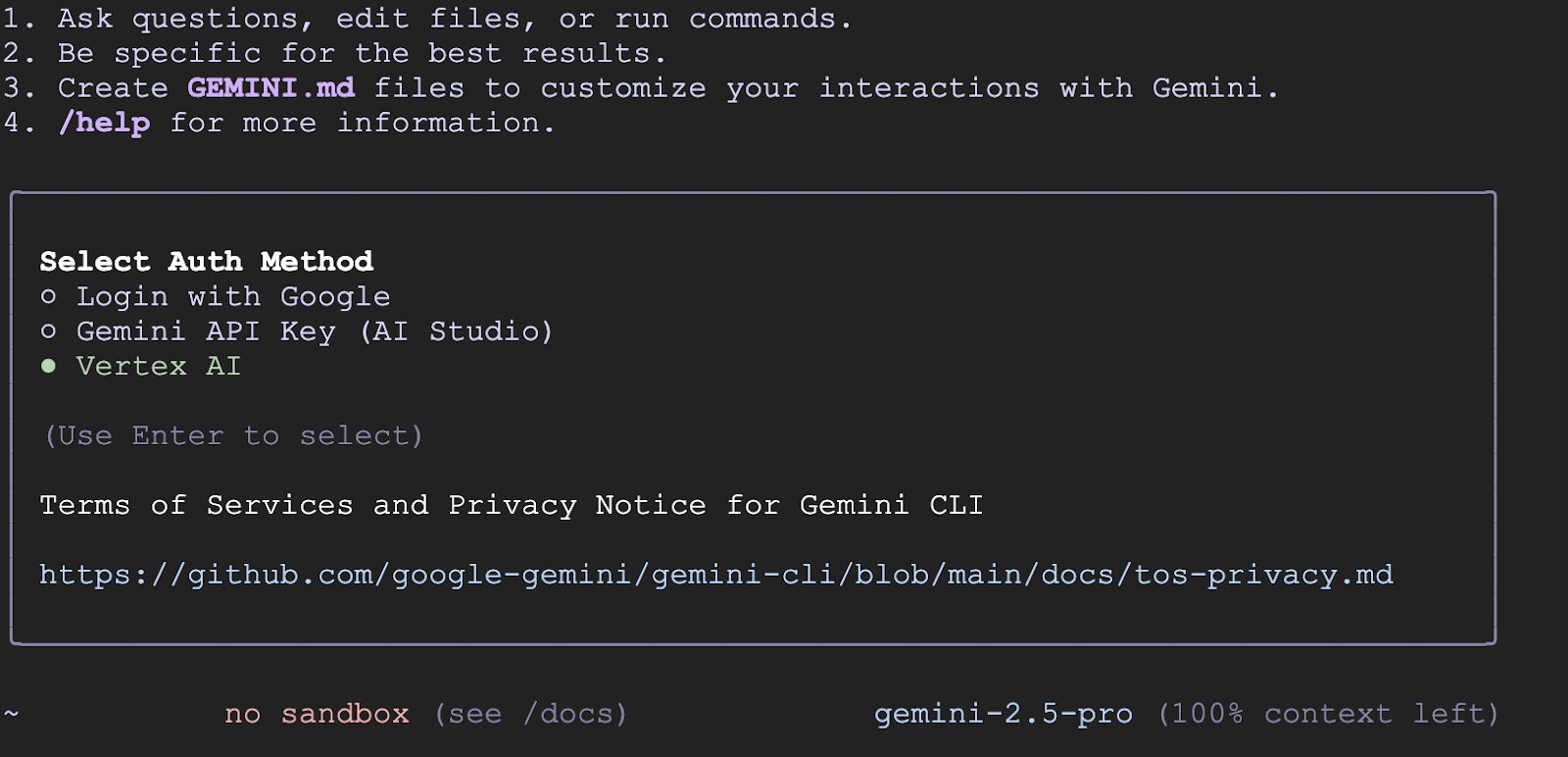Click the tilde home directory indicator
Image resolution: width=1568 pixels, height=757 pixels.
12,714
